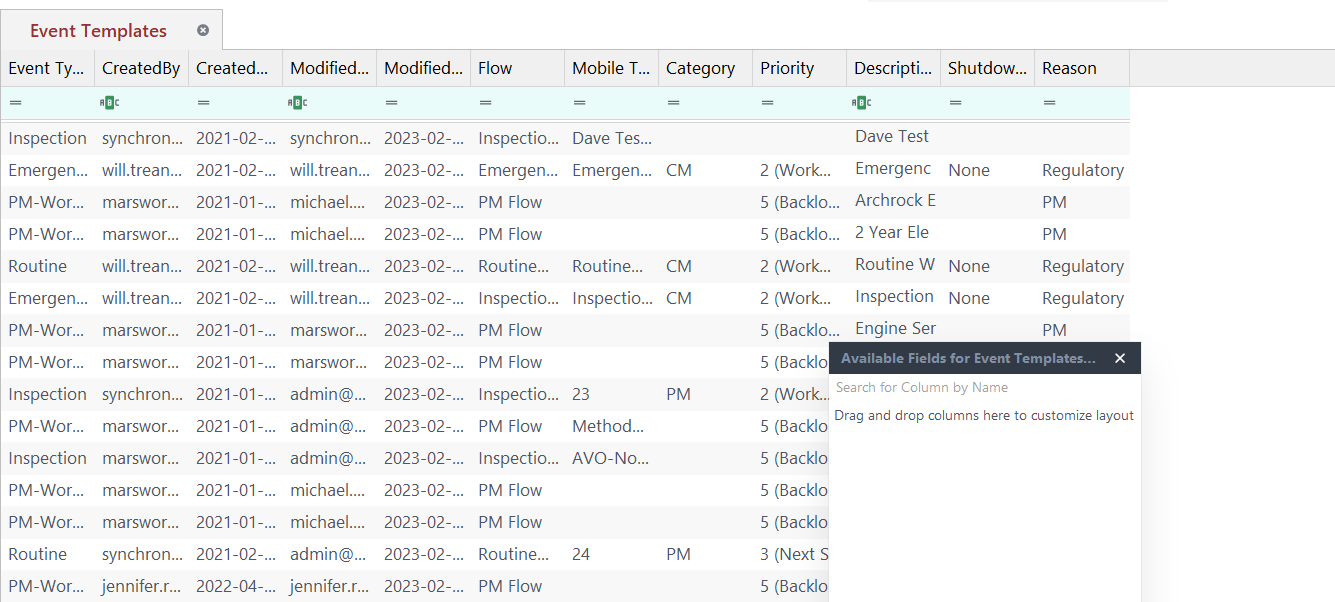Close the Available Fields panel
This screenshot has height=602, width=1335.
[1120, 358]
